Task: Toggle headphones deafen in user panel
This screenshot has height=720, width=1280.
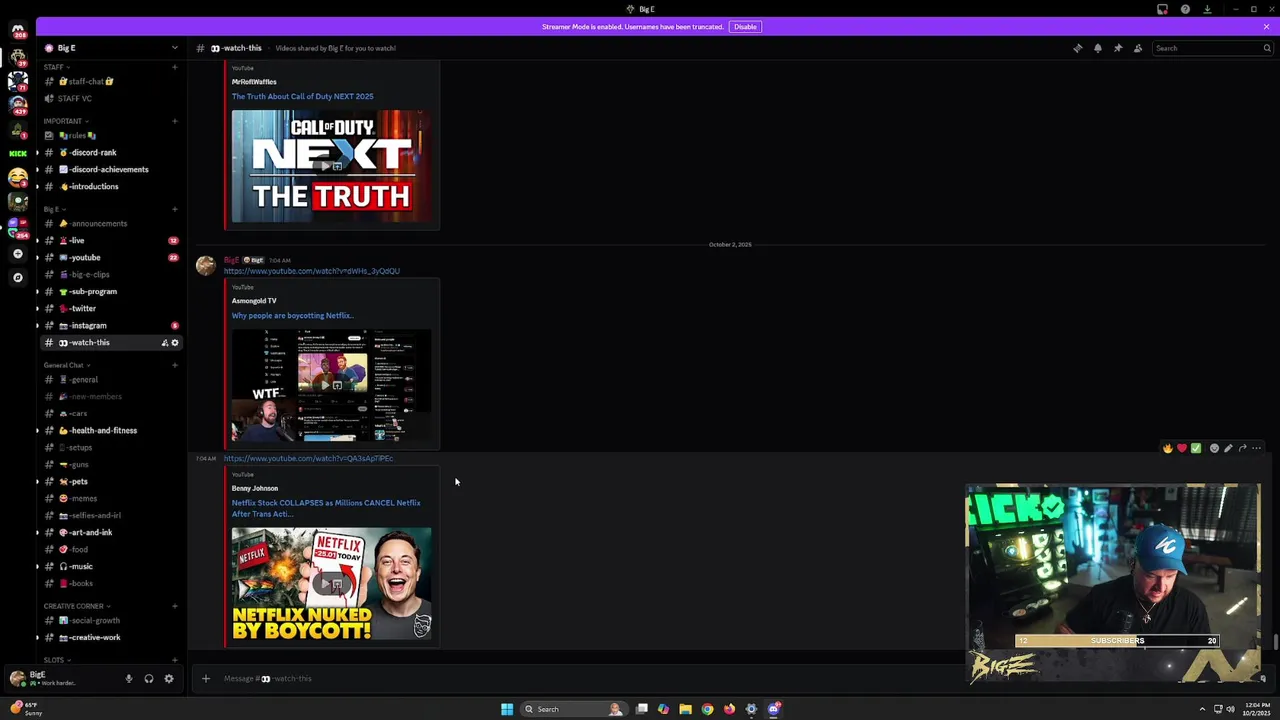Action: point(148,679)
